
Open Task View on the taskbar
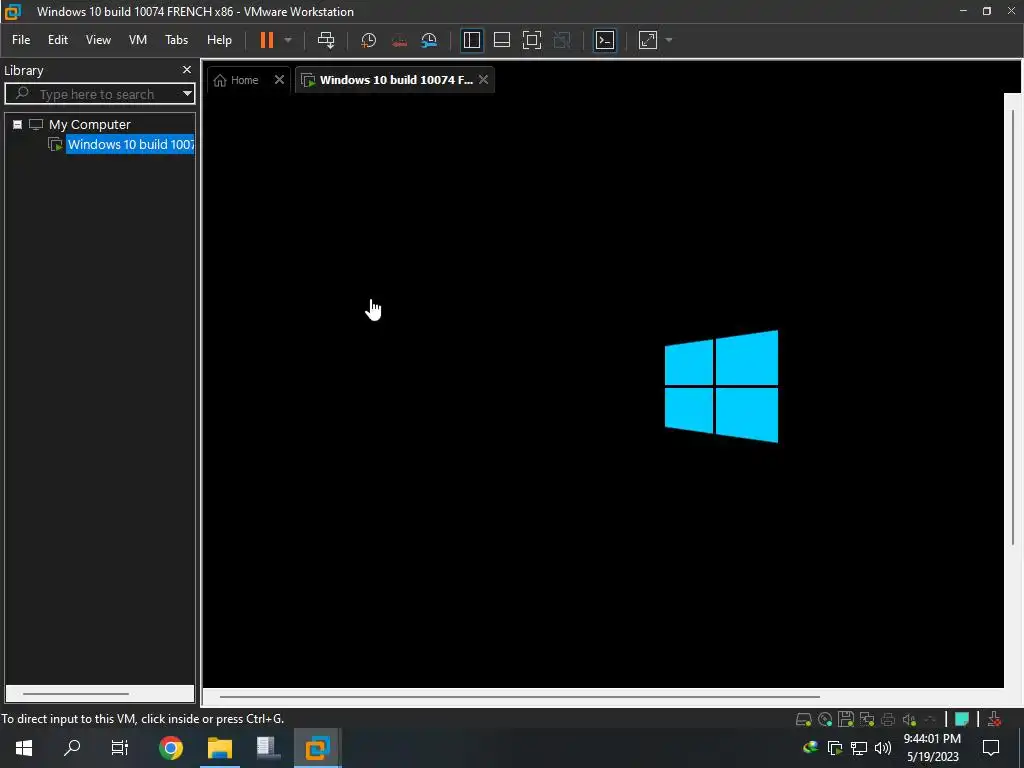click(x=120, y=748)
